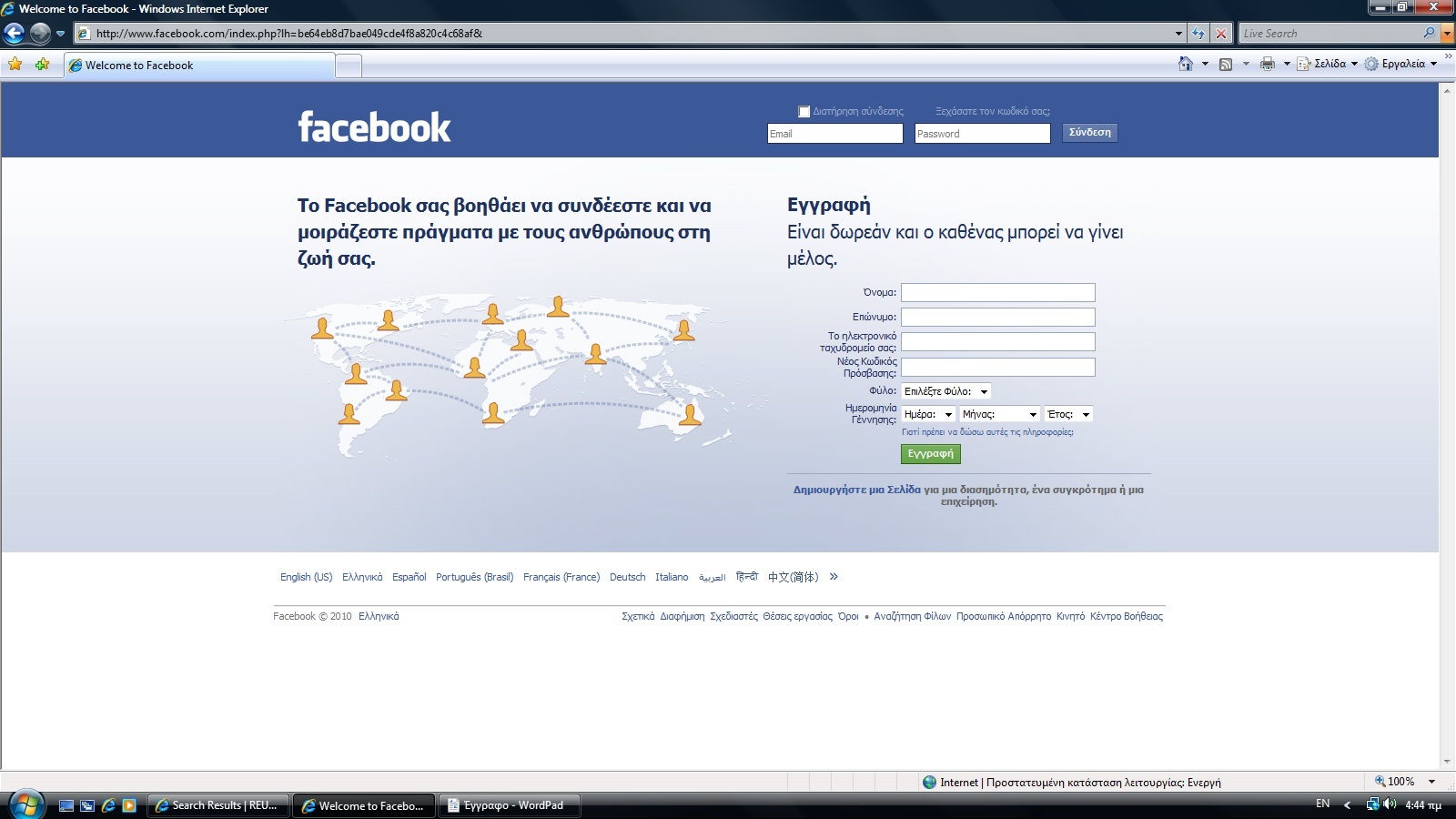This screenshot has height=819, width=1456.
Task: Click the Print icon in toolbar
Action: 1268,64
